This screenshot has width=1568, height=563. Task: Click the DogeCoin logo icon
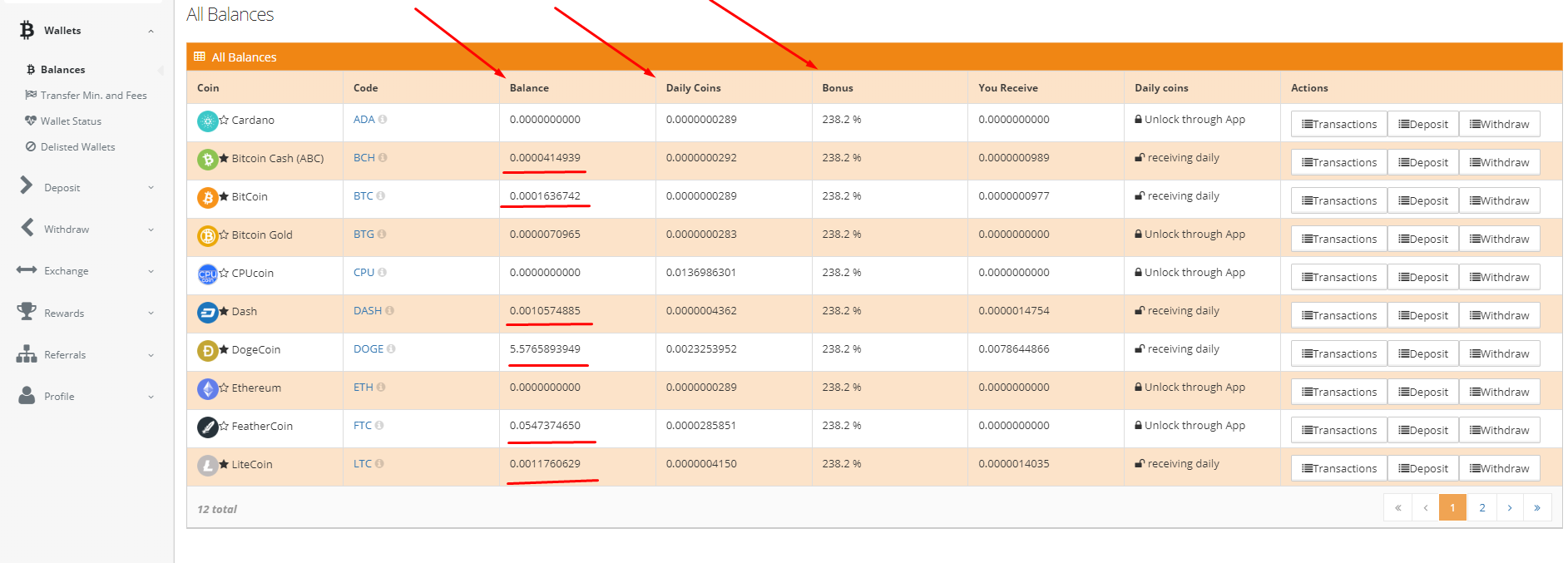pos(207,351)
